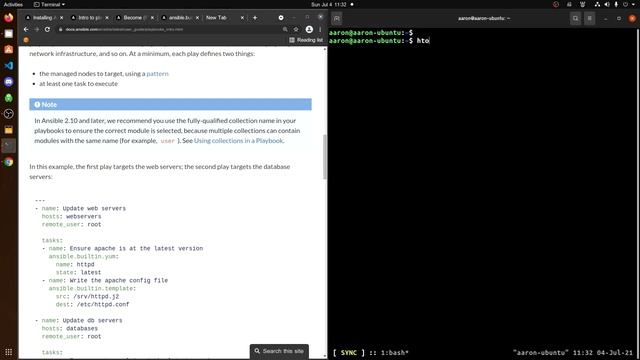Click the microphone icon in the top bar
640x360 pixels.
[x=616, y=4]
